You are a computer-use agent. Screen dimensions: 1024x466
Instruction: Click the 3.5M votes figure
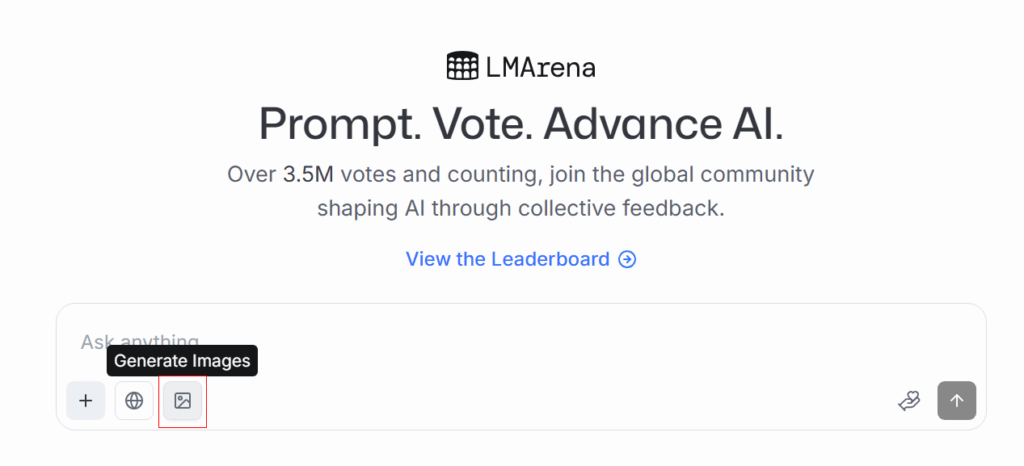[308, 174]
